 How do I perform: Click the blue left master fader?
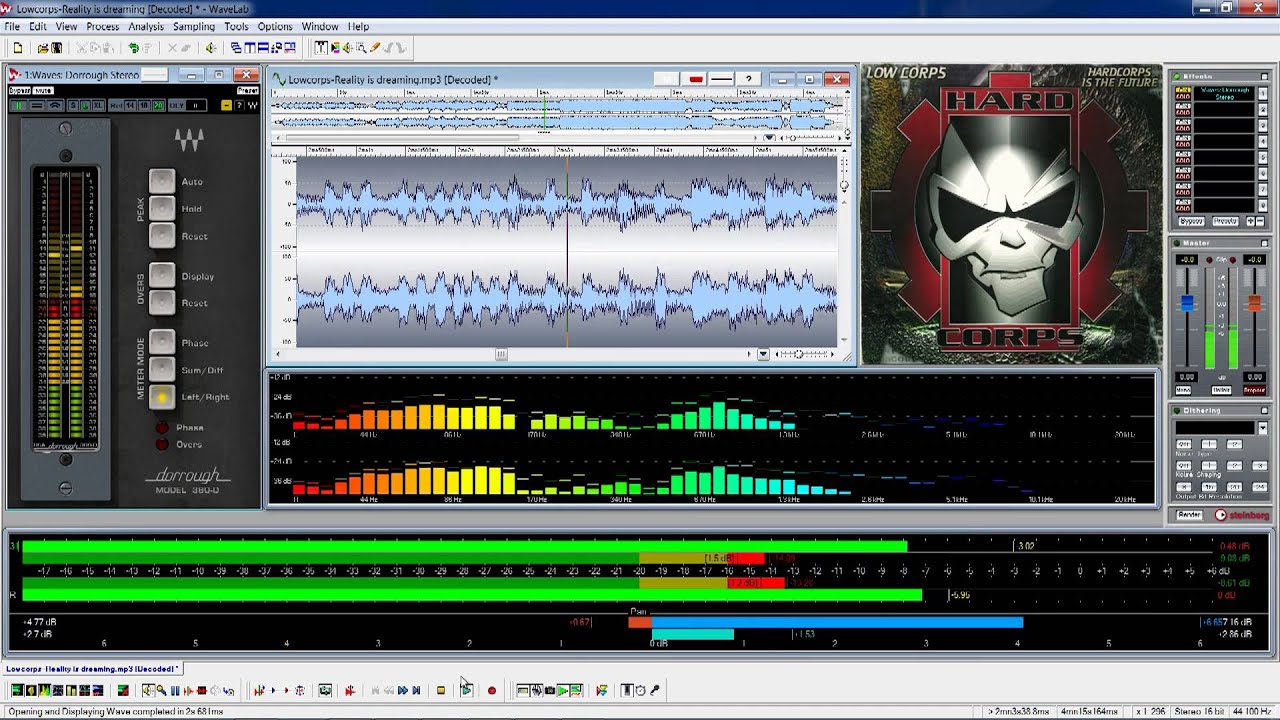pos(1187,303)
